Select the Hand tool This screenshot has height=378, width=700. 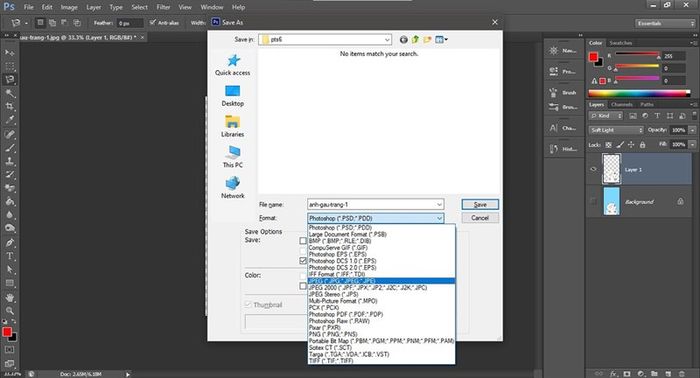(x=10, y=297)
